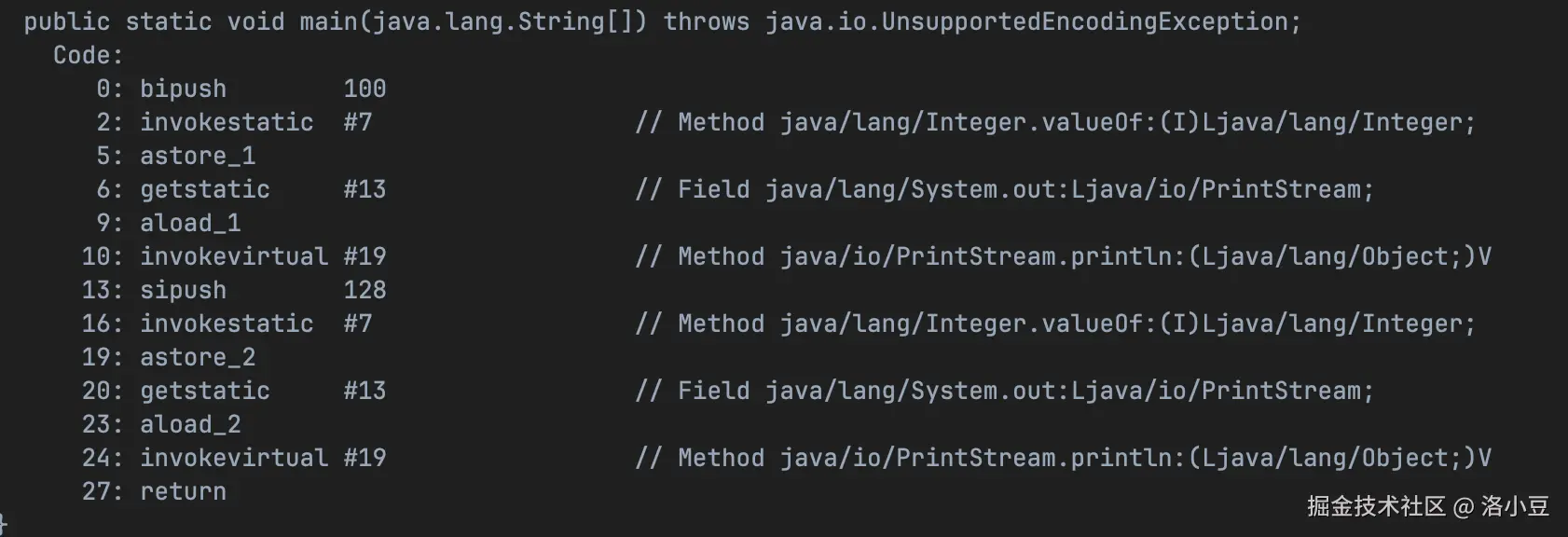Viewport: 1568px width, 537px height.
Task: Click the operand value 100
Action: (364, 89)
